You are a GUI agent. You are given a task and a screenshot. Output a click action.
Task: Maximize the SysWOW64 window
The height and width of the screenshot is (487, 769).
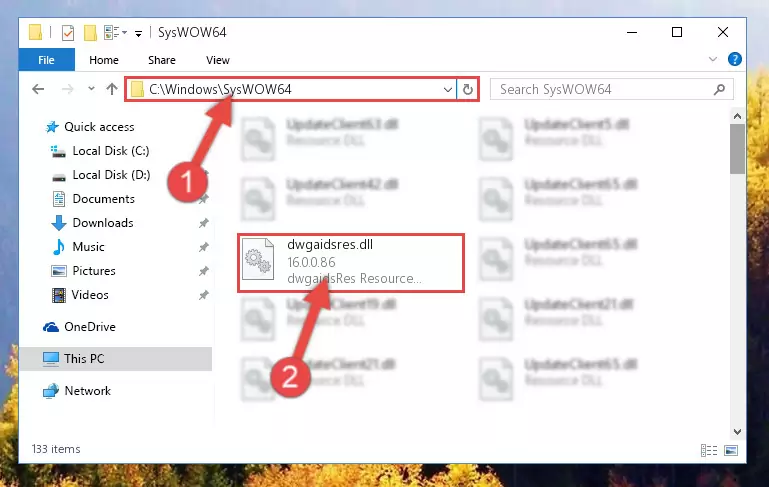677,33
